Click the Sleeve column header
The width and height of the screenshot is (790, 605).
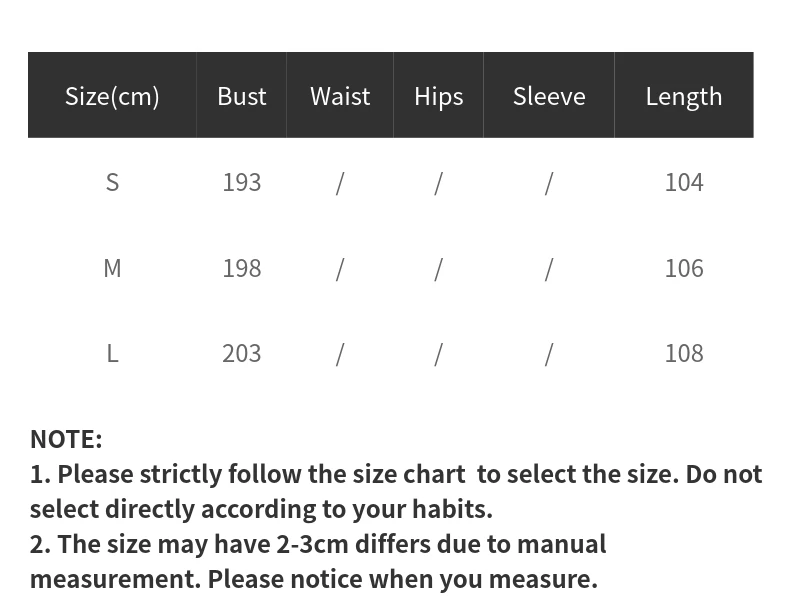click(549, 96)
